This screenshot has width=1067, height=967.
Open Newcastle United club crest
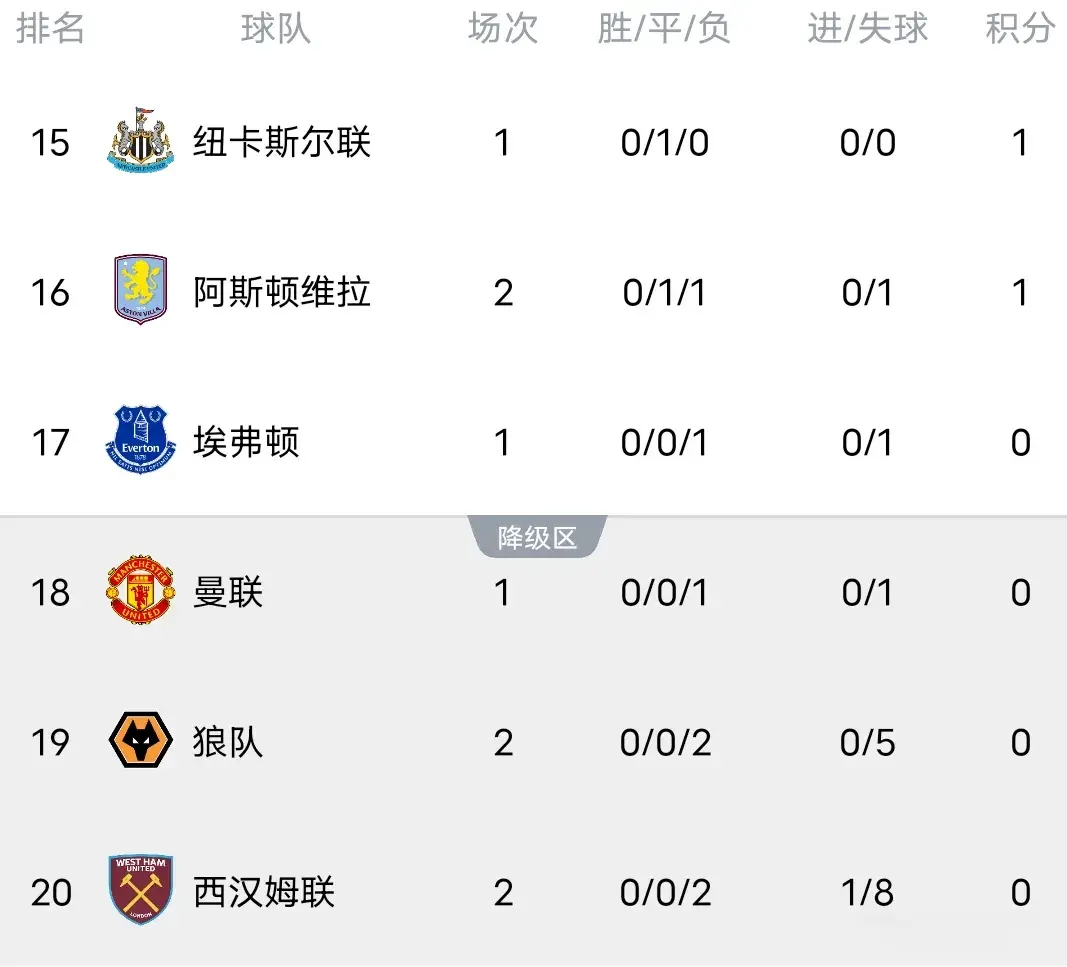pos(141,140)
